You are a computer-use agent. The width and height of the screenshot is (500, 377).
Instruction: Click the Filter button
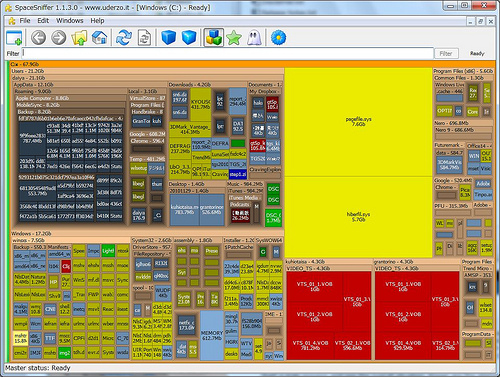coord(446,53)
